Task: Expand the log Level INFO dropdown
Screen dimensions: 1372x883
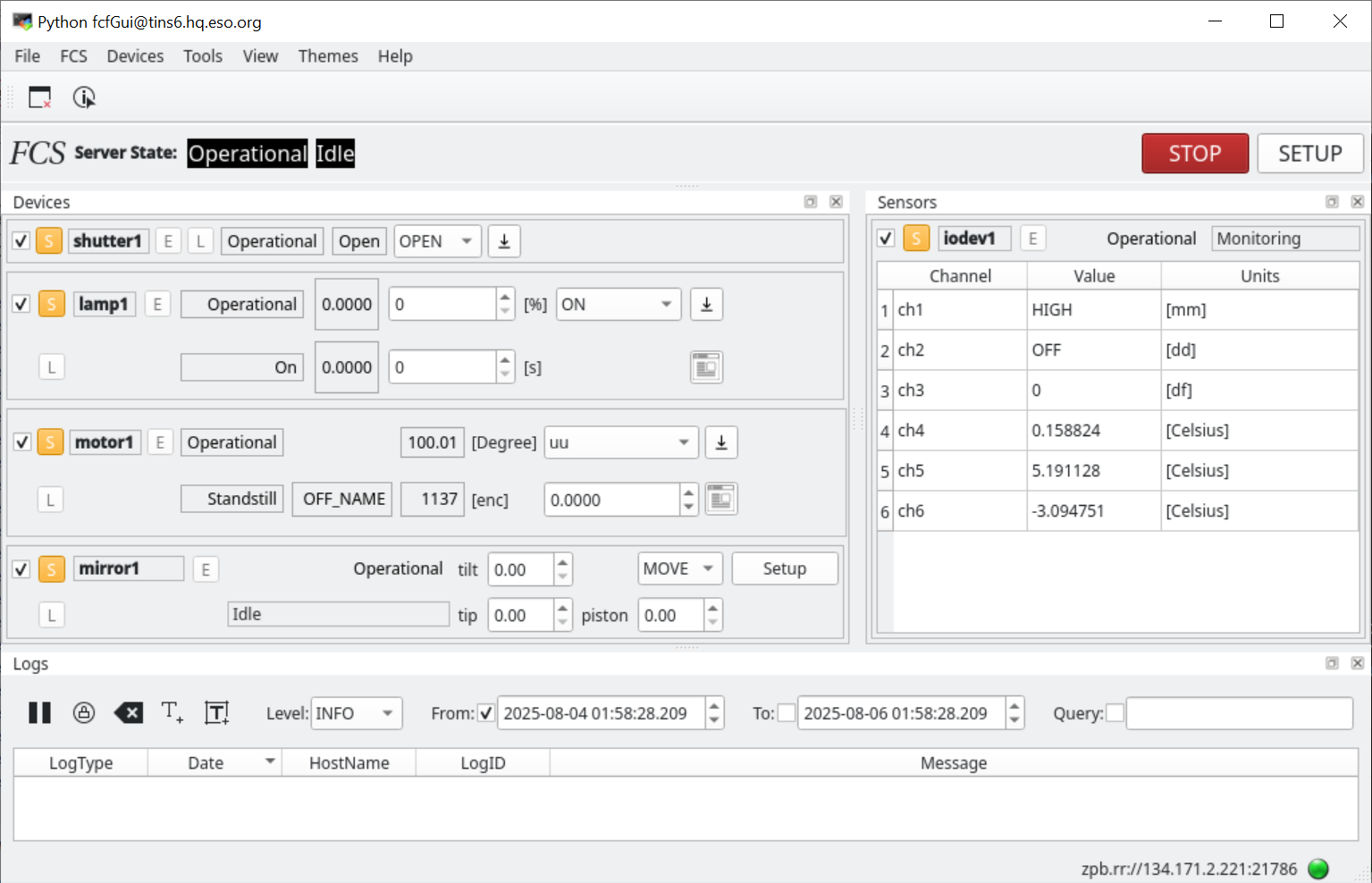Action: click(x=356, y=713)
